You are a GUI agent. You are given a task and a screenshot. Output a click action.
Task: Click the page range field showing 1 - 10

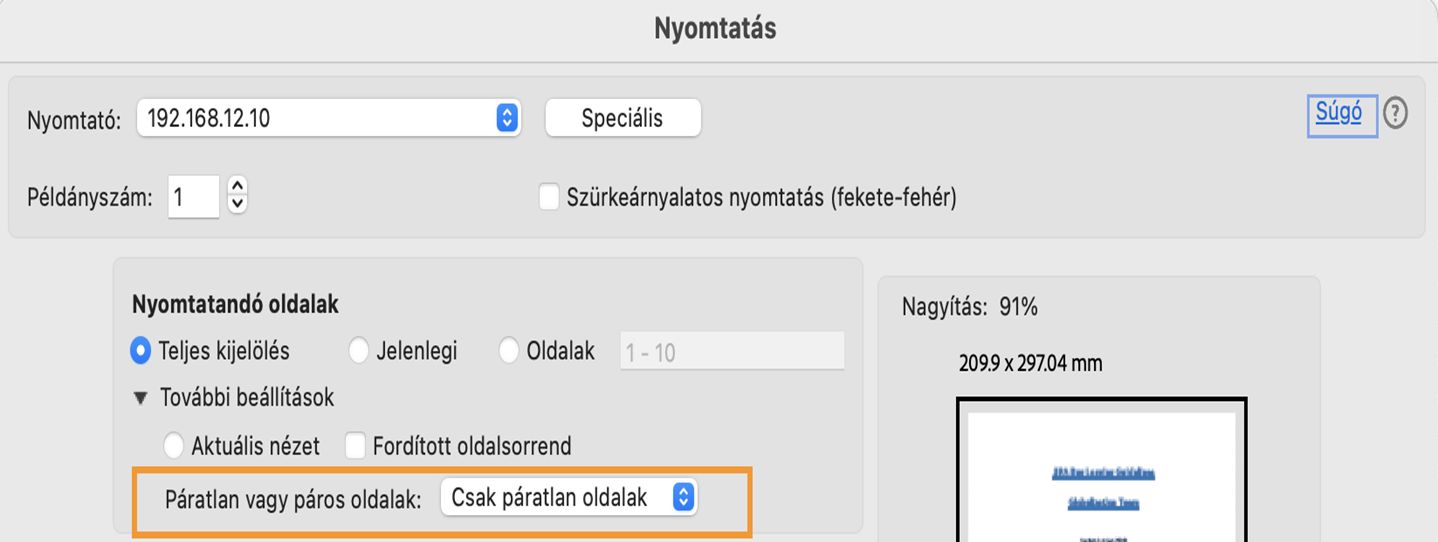[731, 352]
